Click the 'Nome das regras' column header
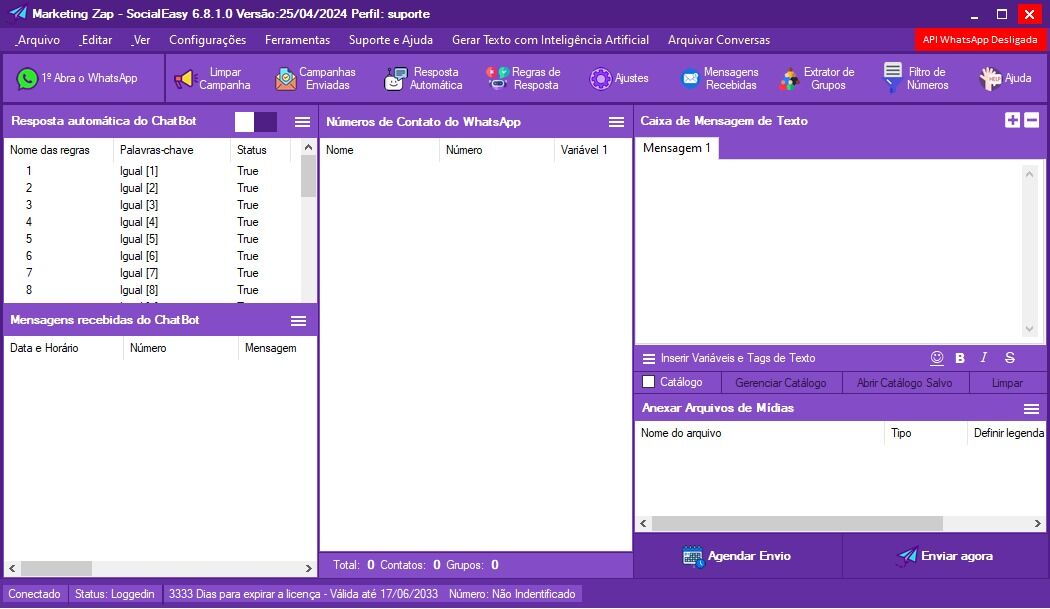Viewport: 1050px width, 609px height. pyautogui.click(x=59, y=150)
